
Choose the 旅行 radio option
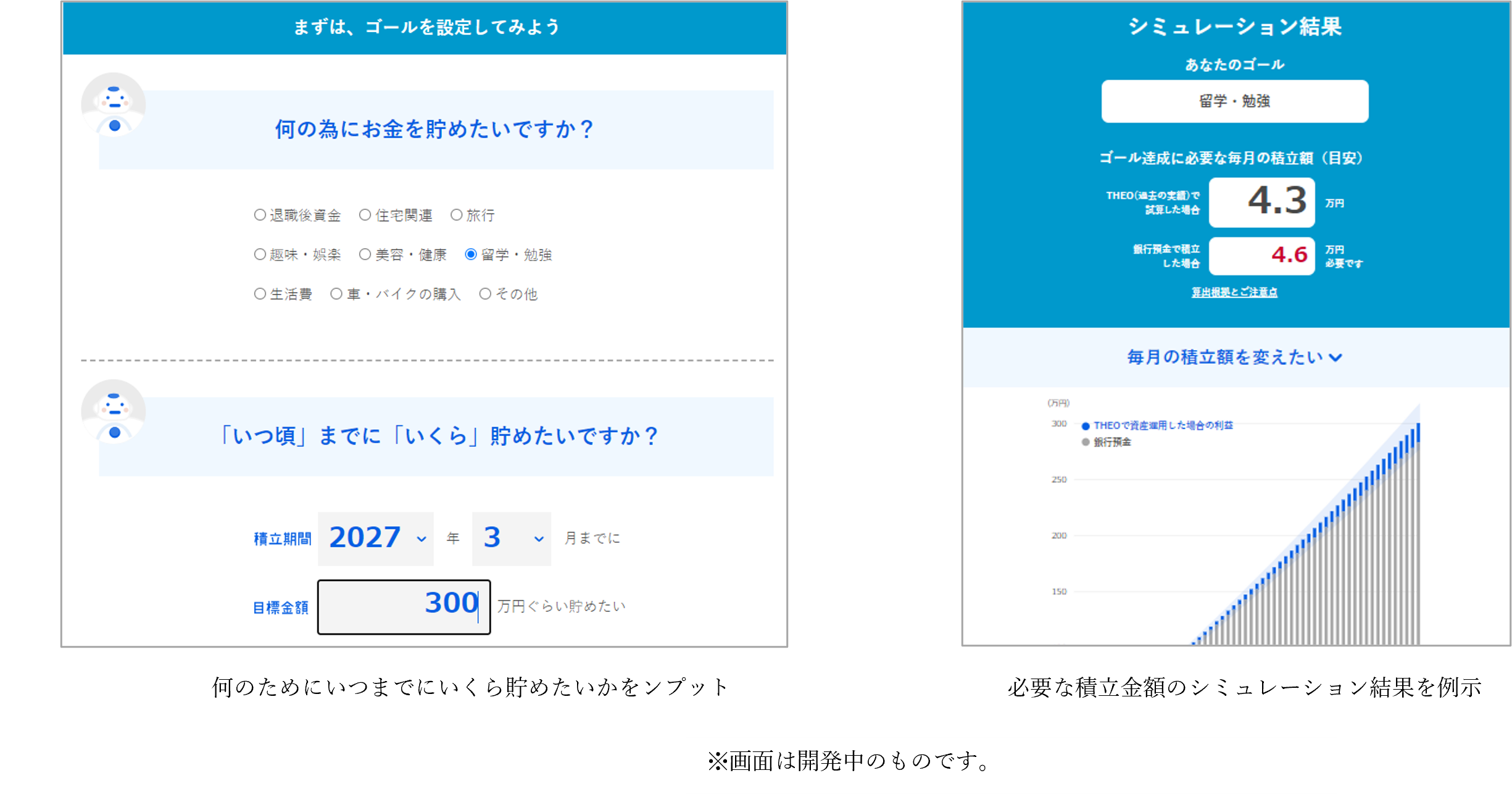[x=457, y=215]
